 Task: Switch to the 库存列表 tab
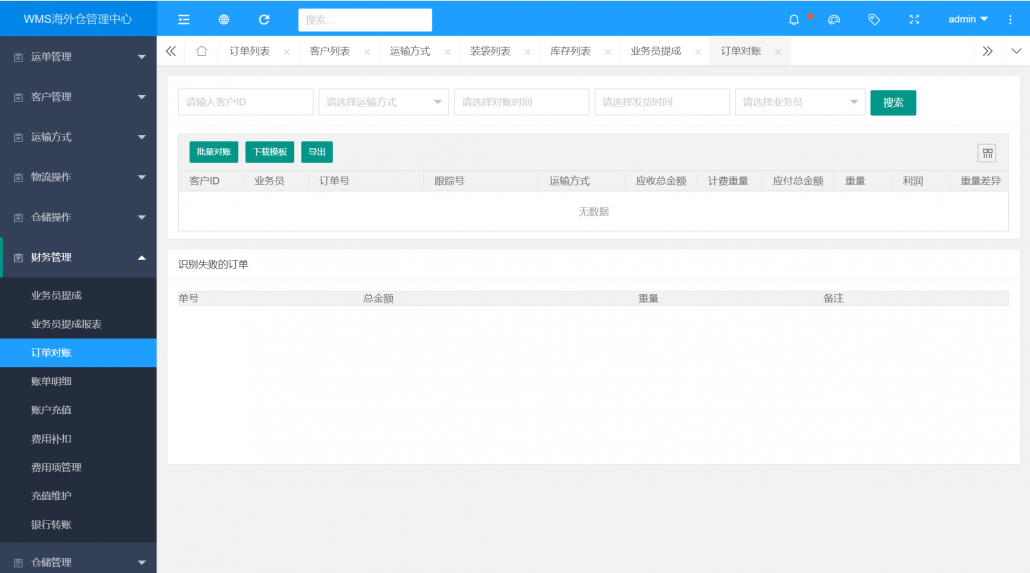coord(570,51)
